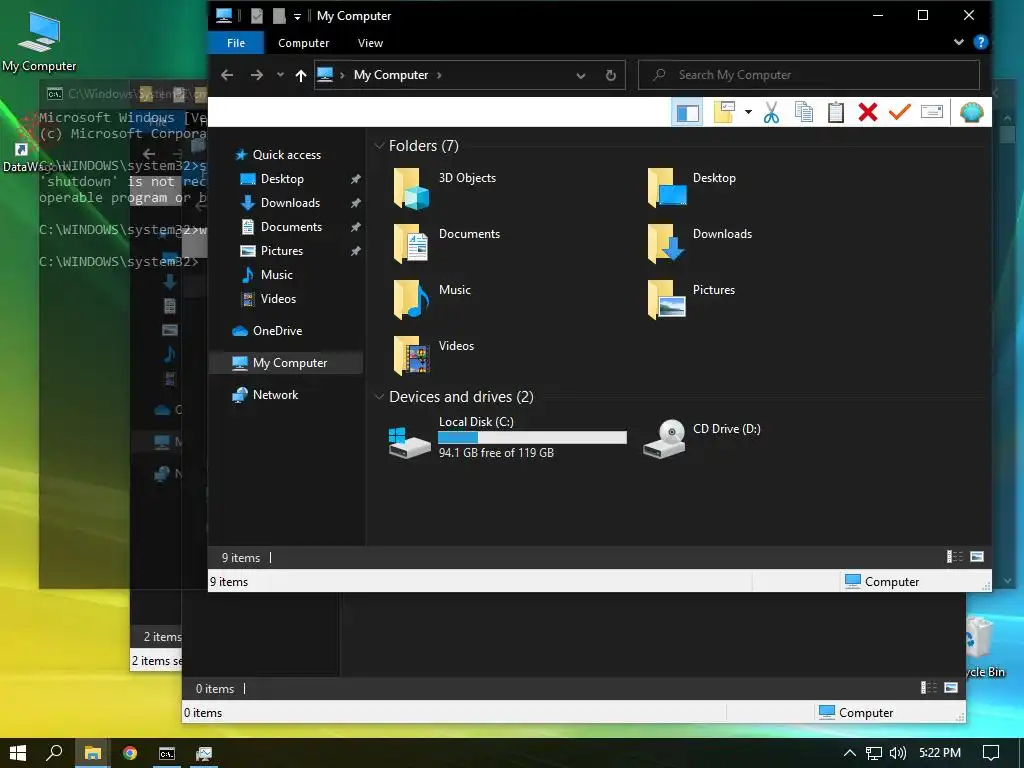Select OneDrive in the navigation pane
The width and height of the screenshot is (1024, 768).
pyautogui.click(x=277, y=331)
